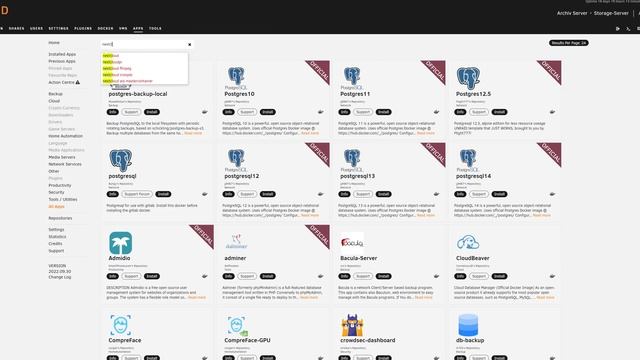Filter by the Network Services category
Image resolution: width=640 pixels, height=360 pixels.
(x=65, y=164)
